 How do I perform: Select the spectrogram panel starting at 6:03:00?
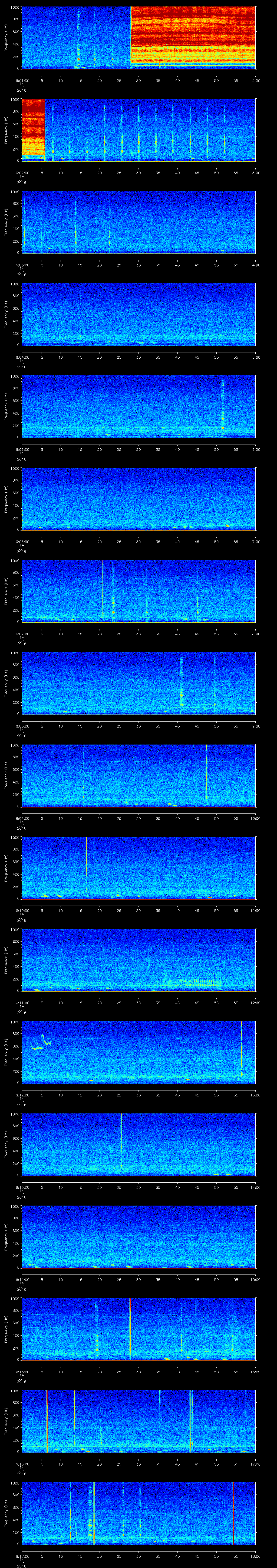click(x=138, y=222)
